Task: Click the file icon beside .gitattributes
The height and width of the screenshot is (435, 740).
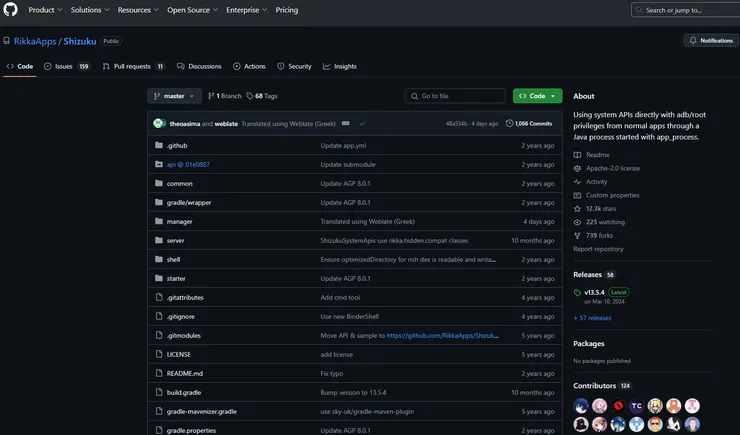Action: pyautogui.click(x=159, y=297)
